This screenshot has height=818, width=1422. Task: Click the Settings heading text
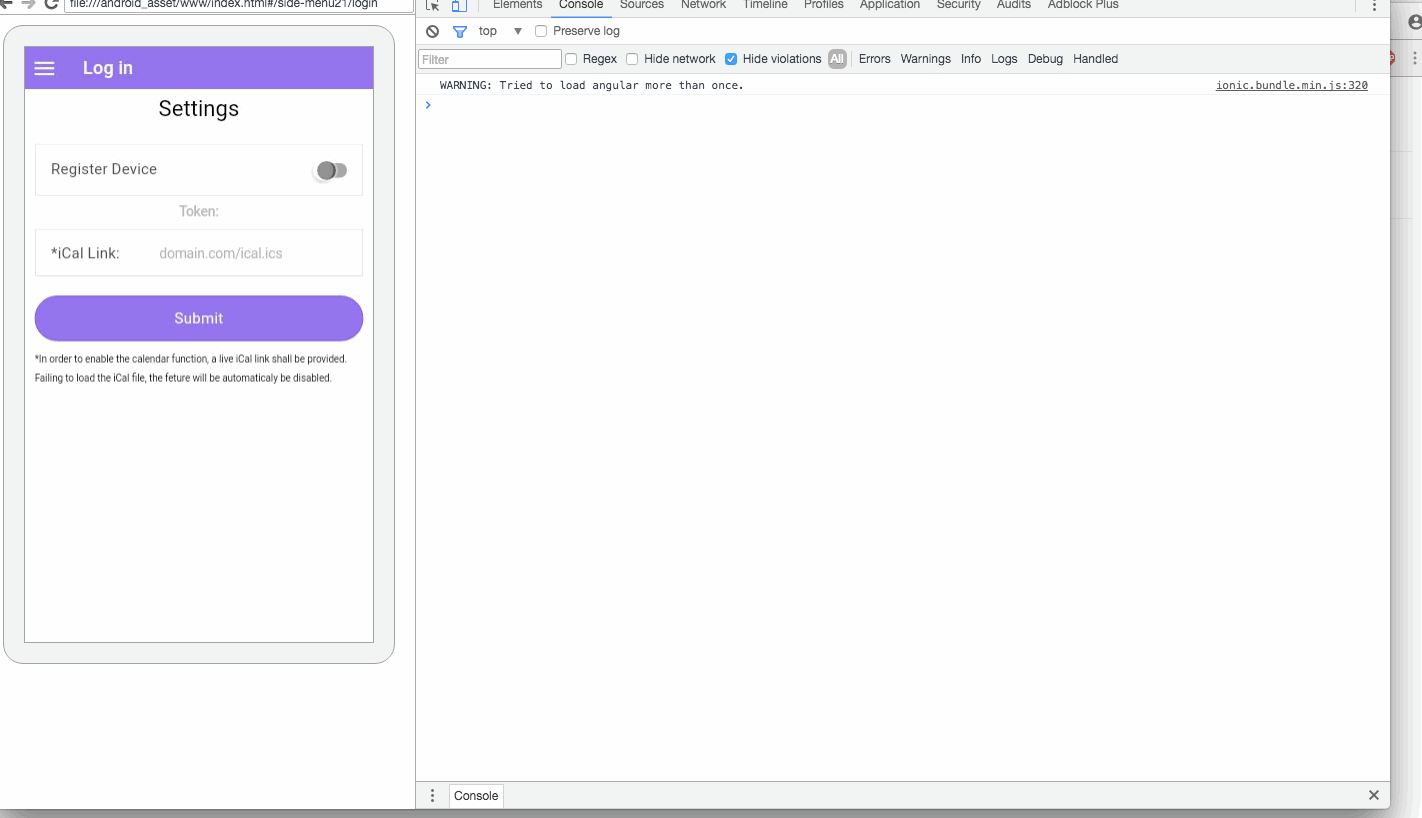click(199, 108)
